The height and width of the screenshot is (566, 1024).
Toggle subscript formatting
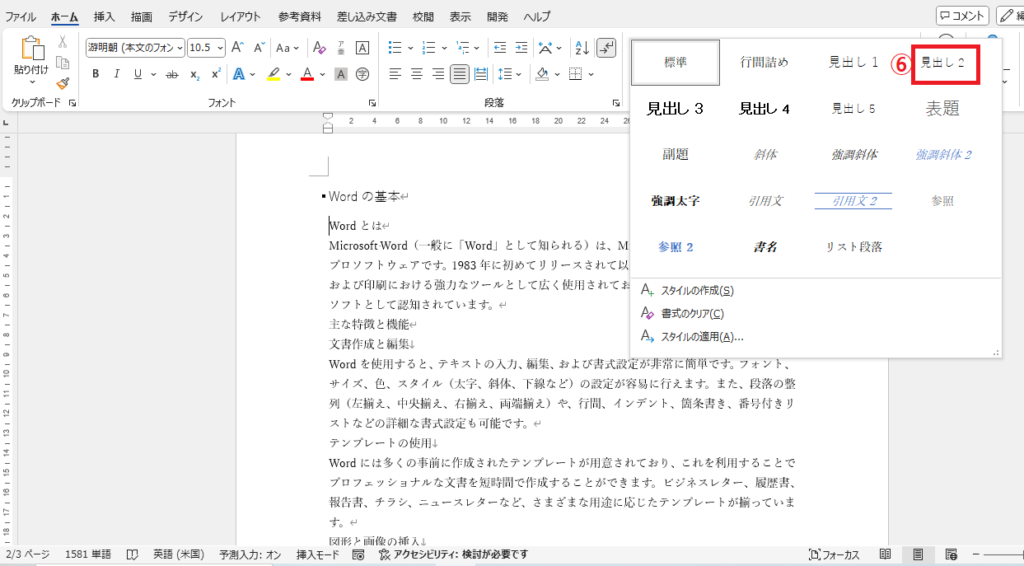(x=195, y=74)
